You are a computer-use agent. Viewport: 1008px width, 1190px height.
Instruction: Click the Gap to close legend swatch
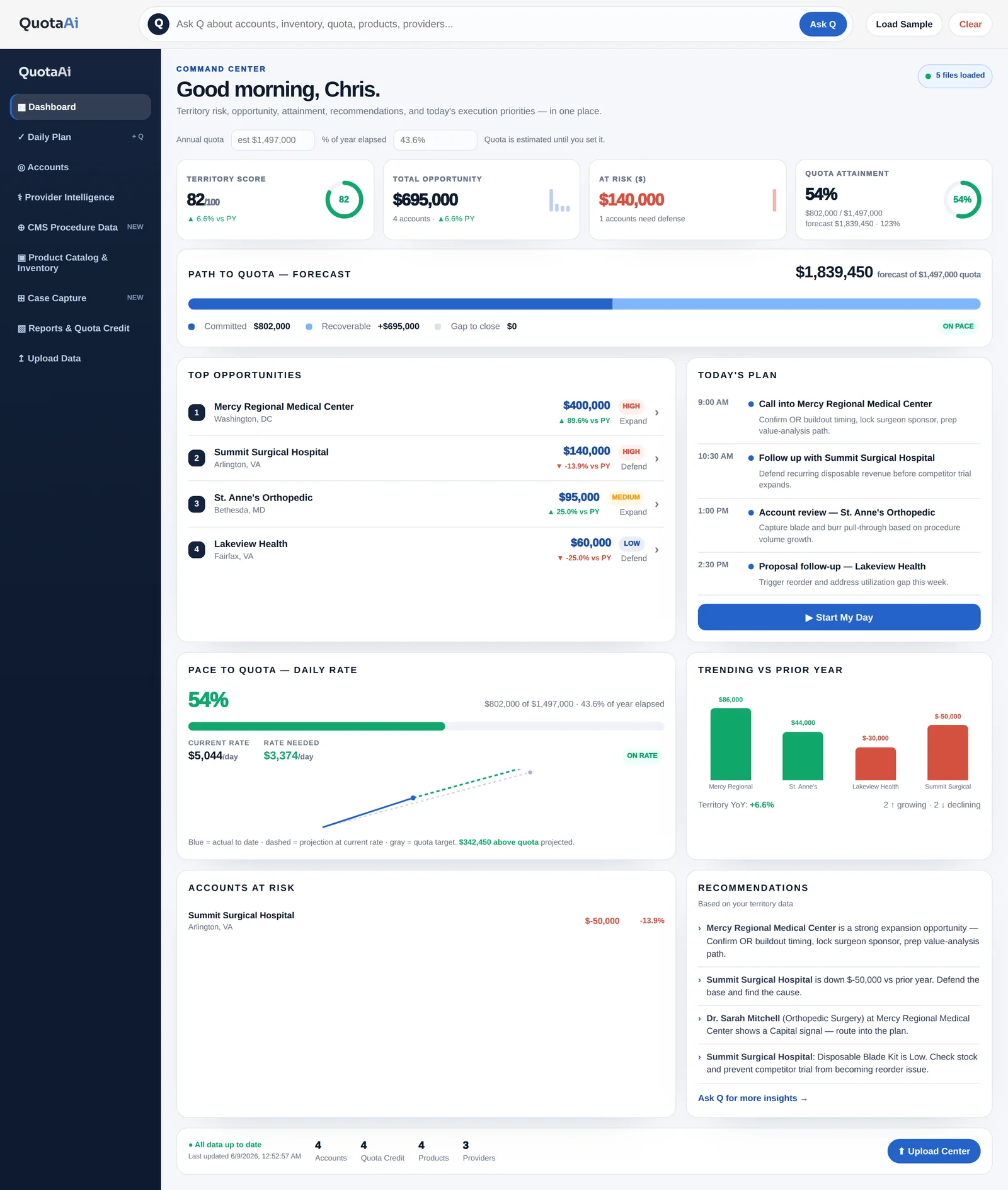pos(438,326)
